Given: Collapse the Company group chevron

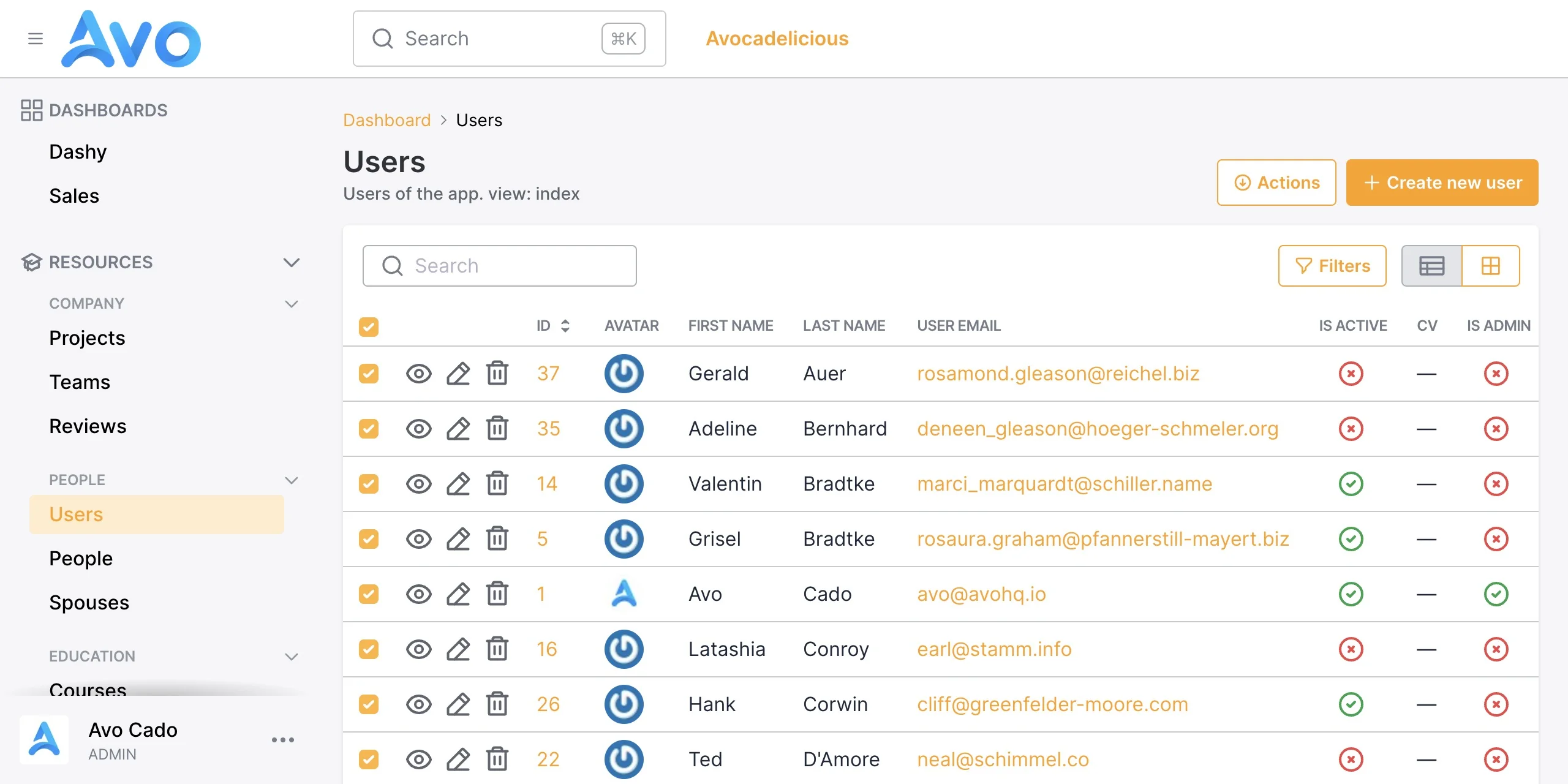Looking at the screenshot, I should (292, 304).
